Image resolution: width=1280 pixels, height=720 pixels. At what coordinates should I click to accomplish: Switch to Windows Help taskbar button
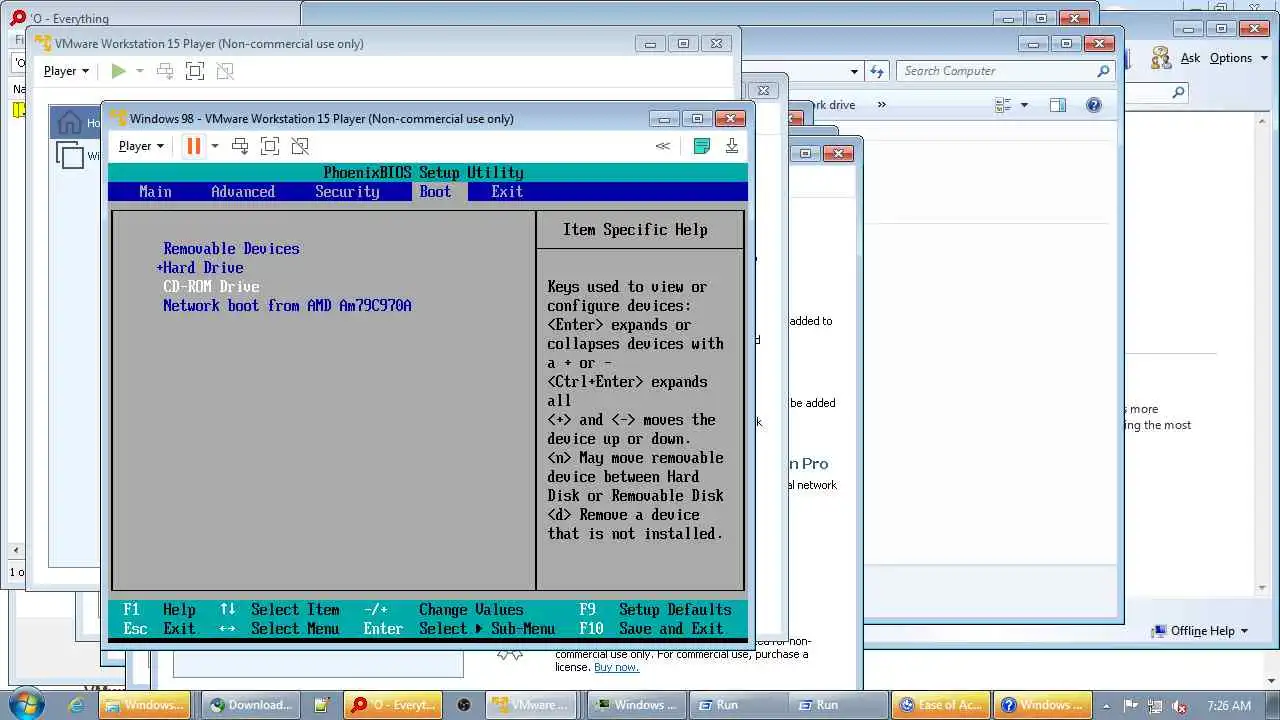pos(1041,705)
